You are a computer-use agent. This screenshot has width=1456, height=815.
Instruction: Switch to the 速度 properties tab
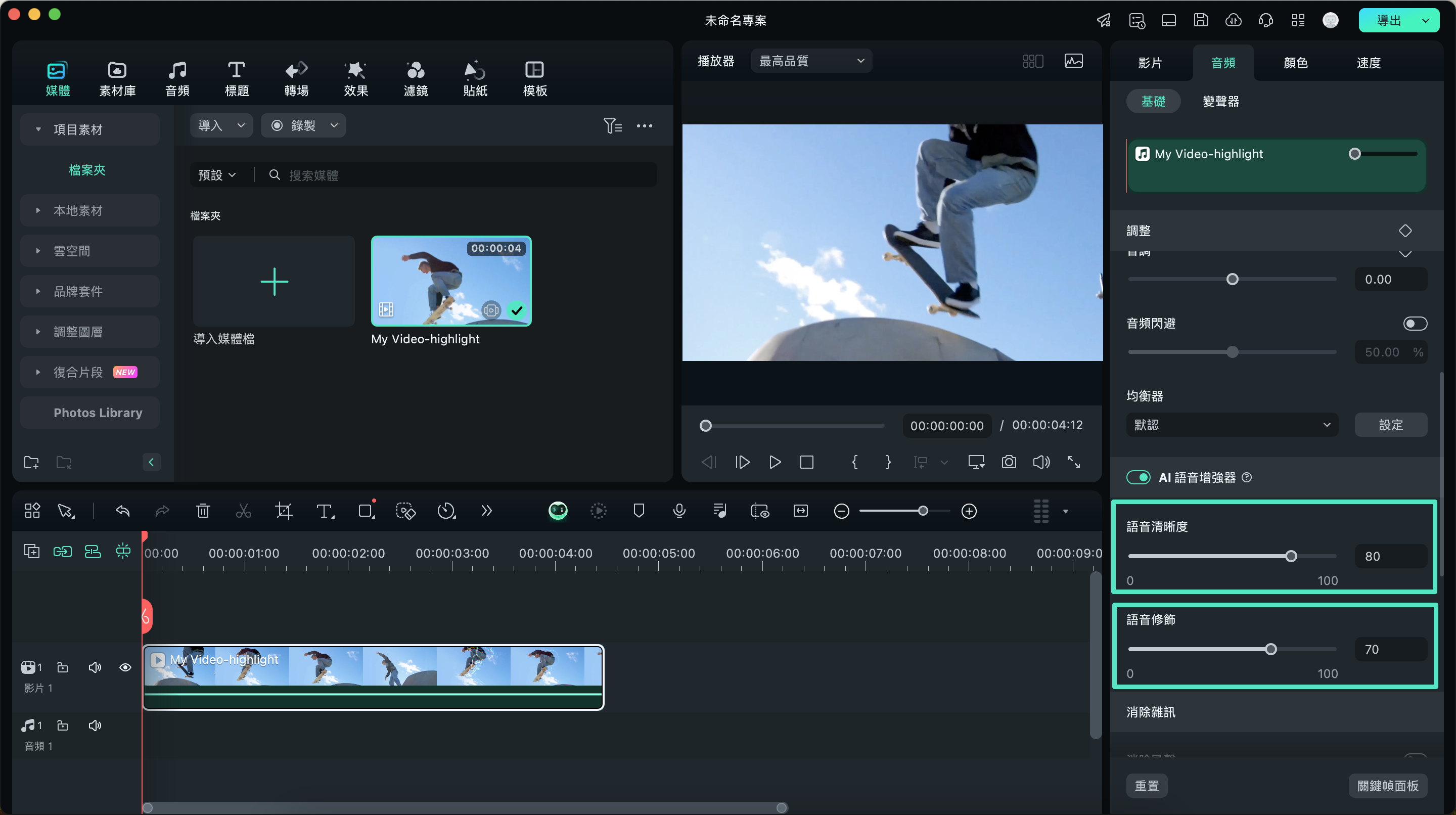1369,63
